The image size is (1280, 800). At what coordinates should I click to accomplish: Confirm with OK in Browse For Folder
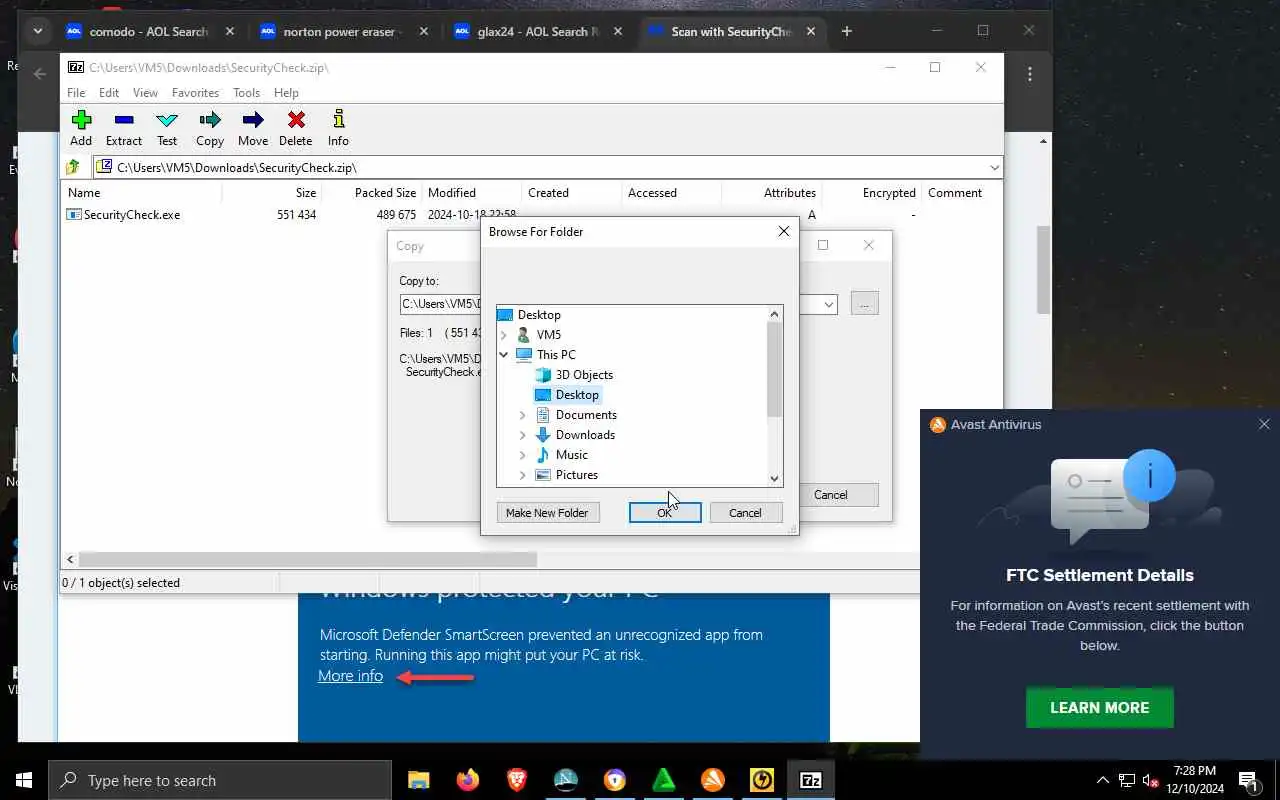tap(665, 513)
